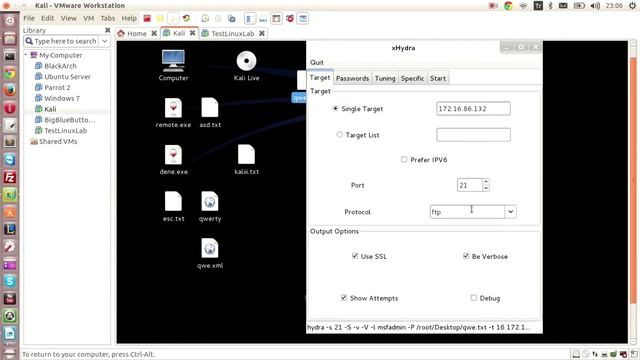640x360 pixels.
Task: Close the Library panel
Action: (107, 30)
